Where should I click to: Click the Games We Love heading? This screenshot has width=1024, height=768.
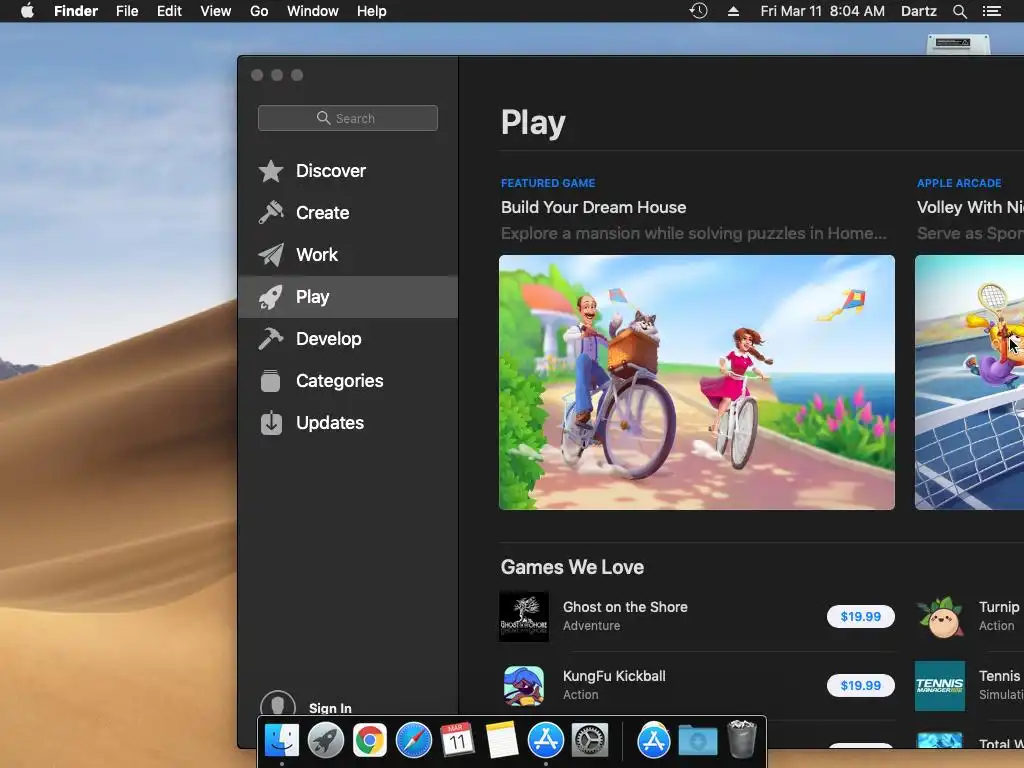pos(572,568)
